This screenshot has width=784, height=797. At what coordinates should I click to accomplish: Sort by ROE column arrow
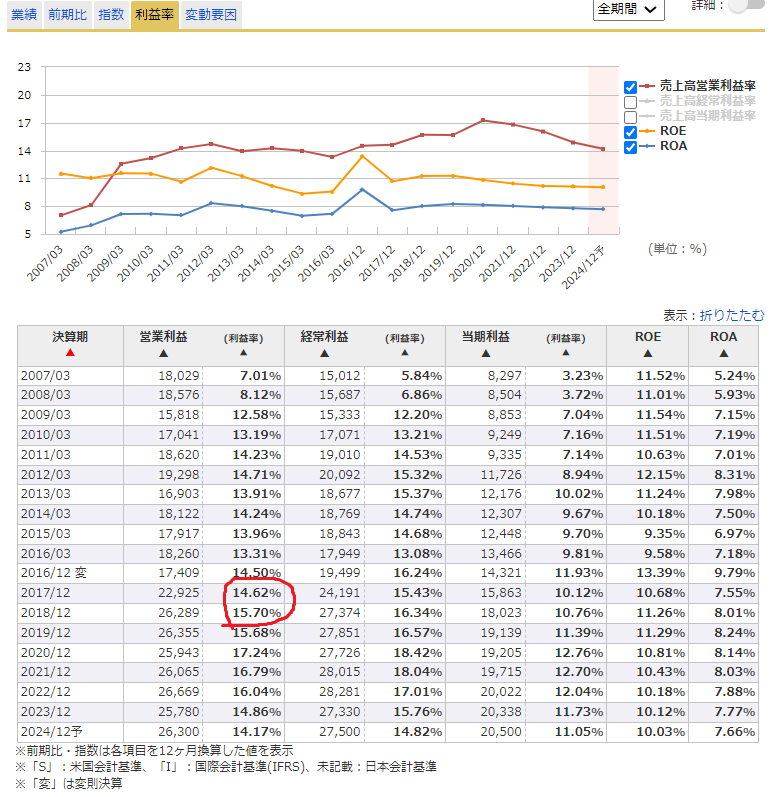647,353
